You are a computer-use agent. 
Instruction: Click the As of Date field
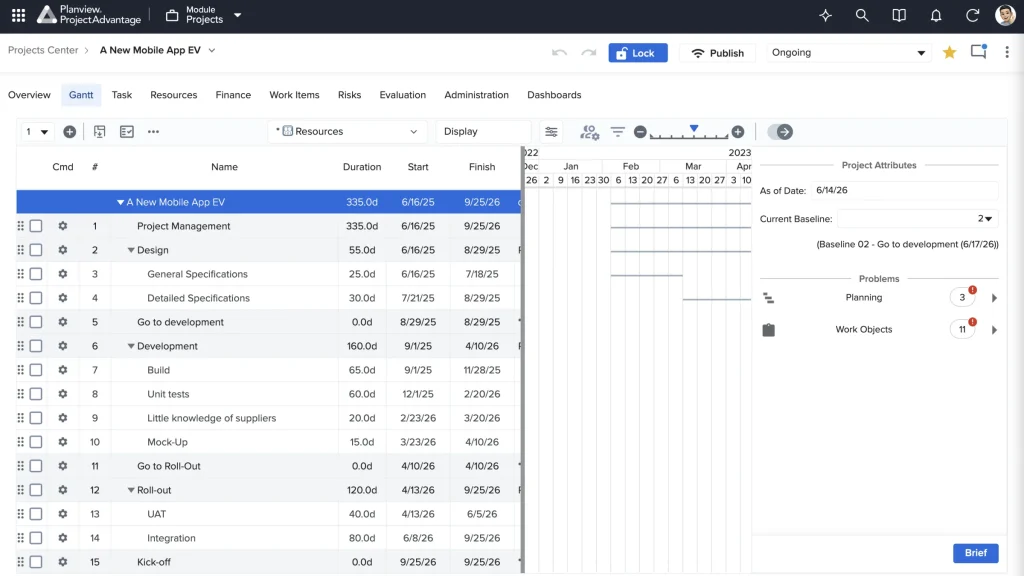pos(905,191)
